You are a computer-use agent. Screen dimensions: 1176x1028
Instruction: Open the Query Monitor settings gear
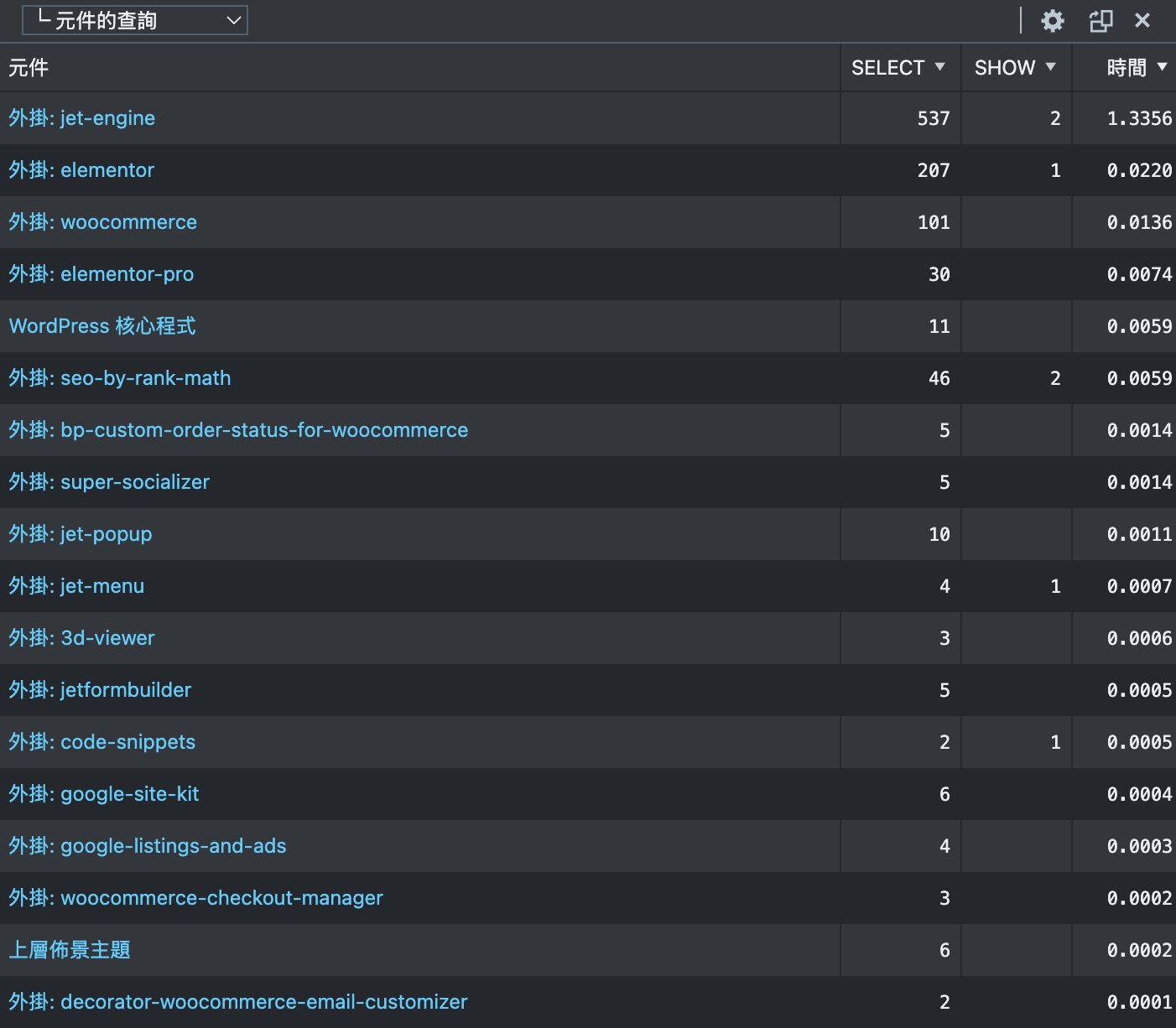[1052, 21]
